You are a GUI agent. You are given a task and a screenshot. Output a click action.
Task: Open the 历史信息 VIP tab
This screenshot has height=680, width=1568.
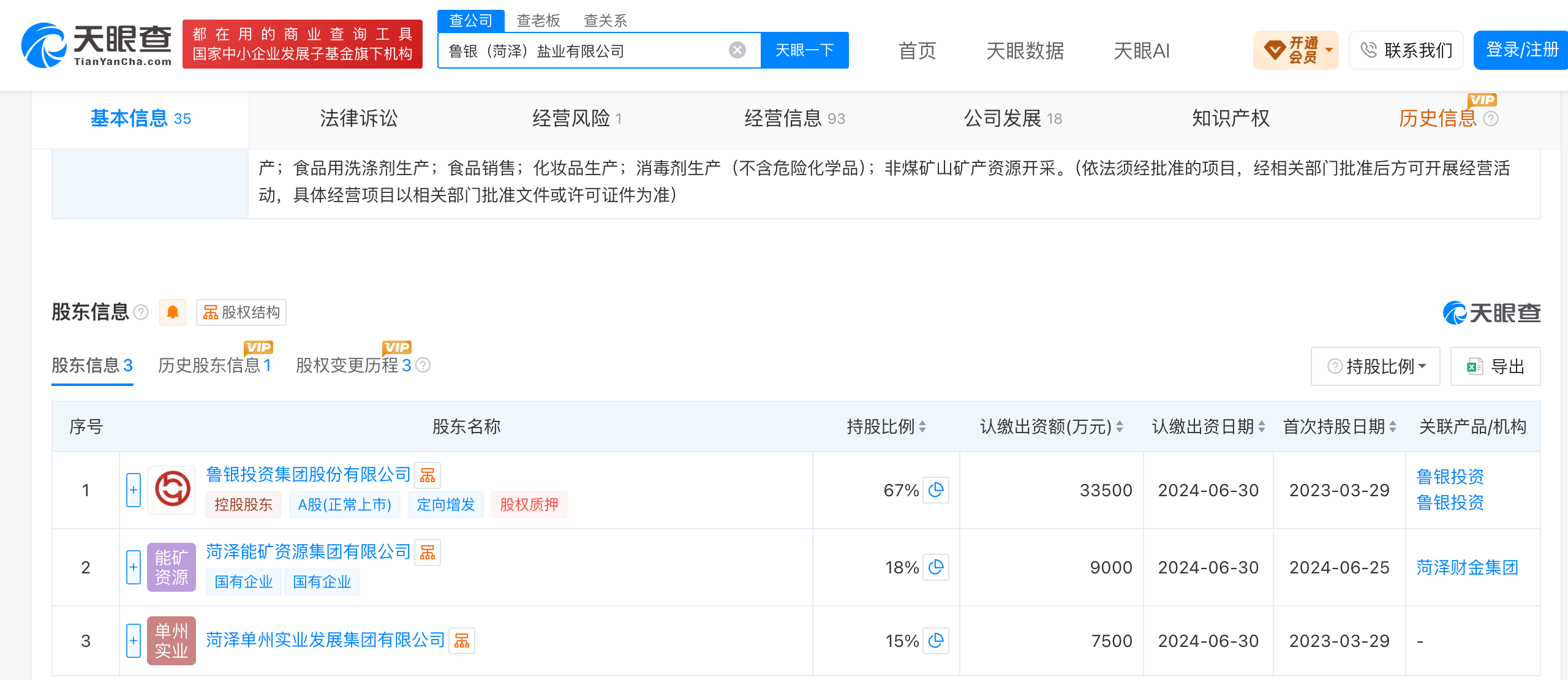coord(1438,118)
